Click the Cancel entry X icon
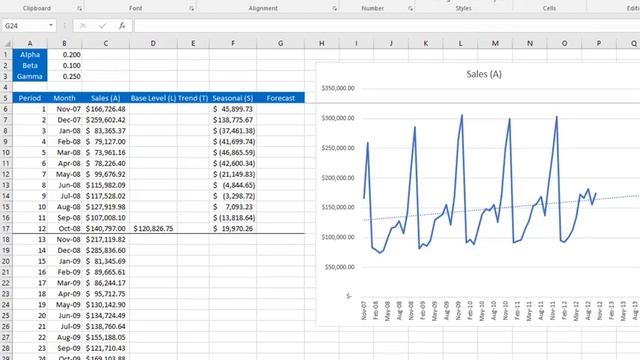640x360 pixels. (x=83, y=26)
